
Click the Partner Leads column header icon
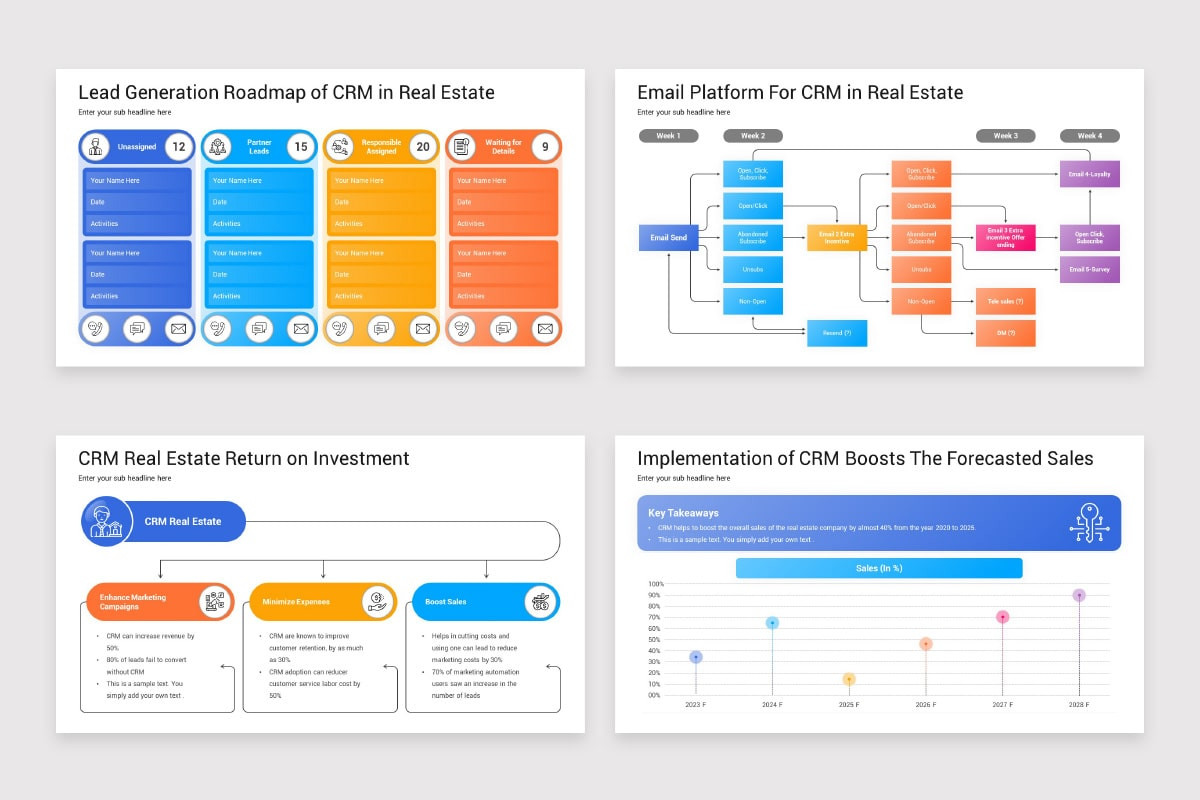pos(218,147)
